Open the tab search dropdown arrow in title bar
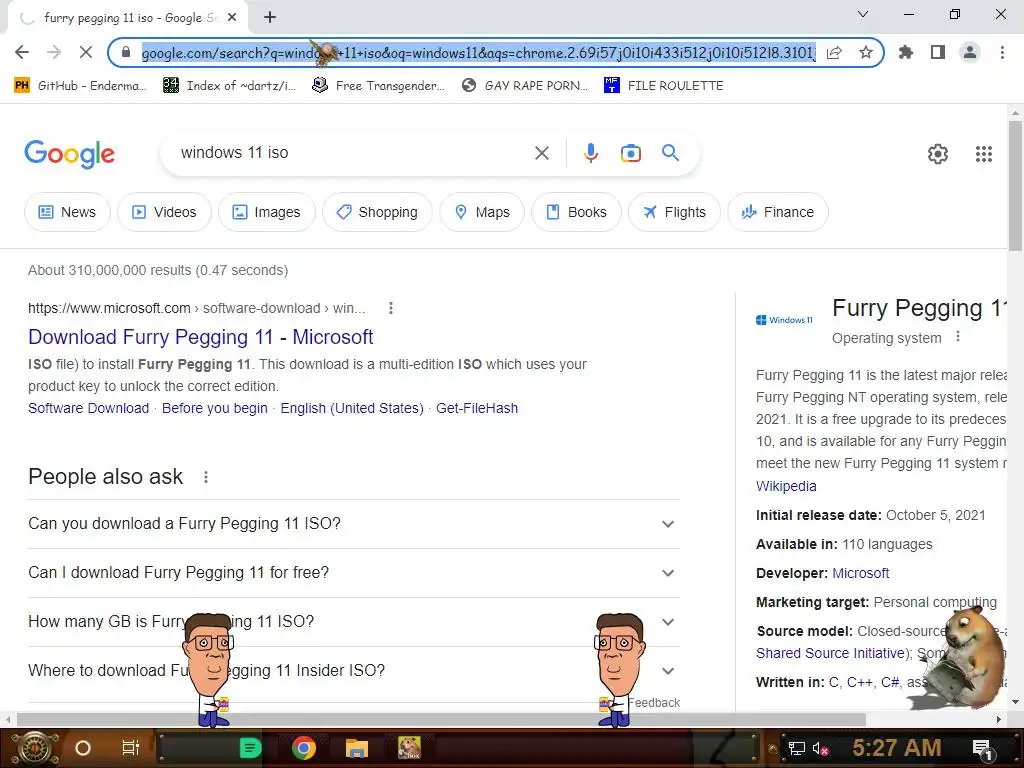This screenshot has width=1024, height=768. click(863, 14)
